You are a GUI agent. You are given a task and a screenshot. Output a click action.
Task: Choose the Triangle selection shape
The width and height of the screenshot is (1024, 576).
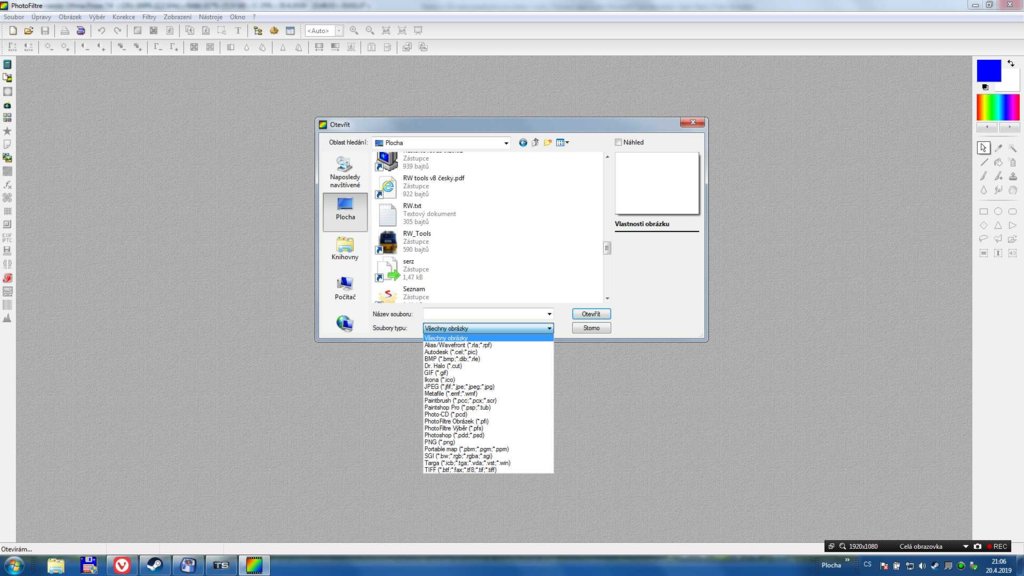click(x=999, y=225)
